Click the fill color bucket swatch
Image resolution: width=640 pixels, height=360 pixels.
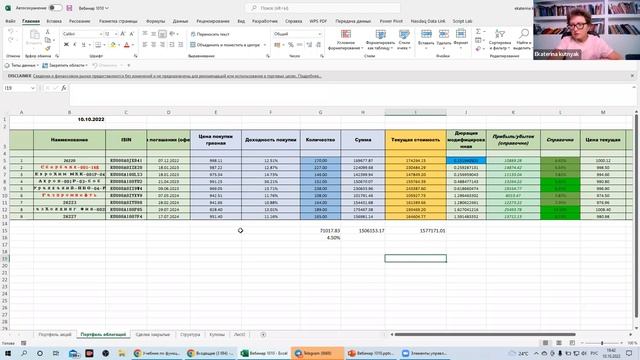(x=113, y=44)
